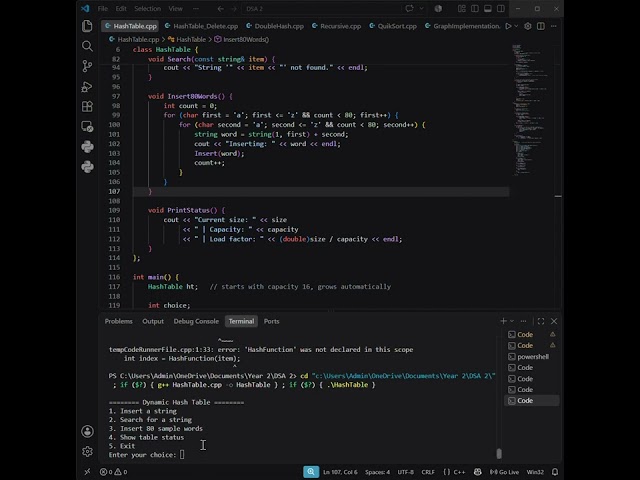Open the Extensions view
Image resolution: width=640 pixels, height=480 pixels.
pyautogui.click(x=87, y=107)
